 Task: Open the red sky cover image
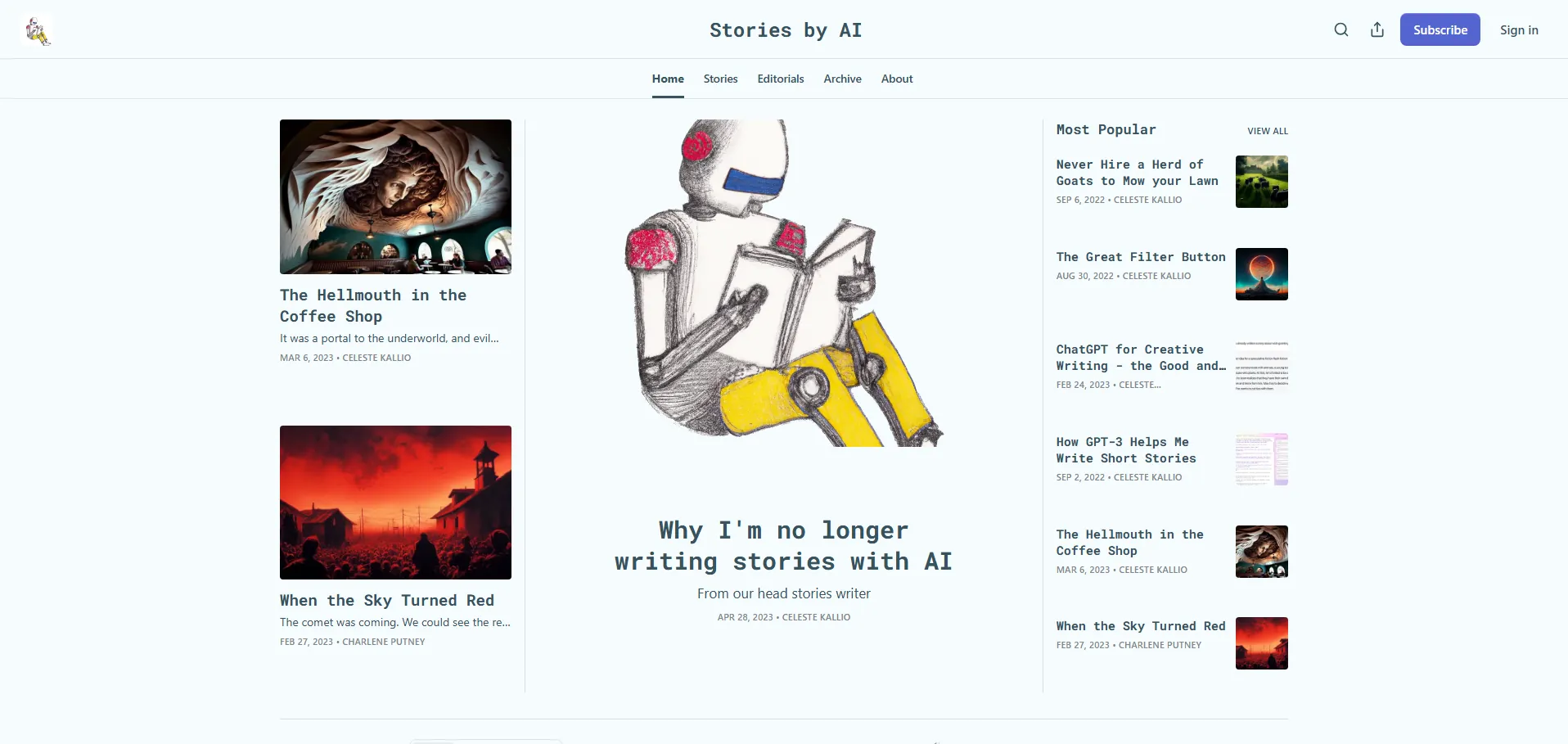pyautogui.click(x=395, y=503)
